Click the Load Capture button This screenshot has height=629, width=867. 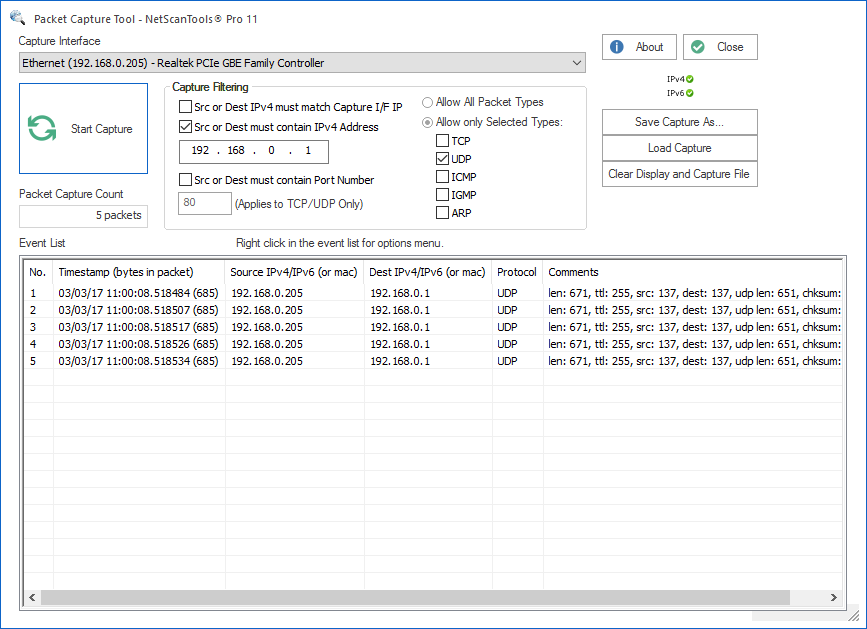(x=680, y=148)
